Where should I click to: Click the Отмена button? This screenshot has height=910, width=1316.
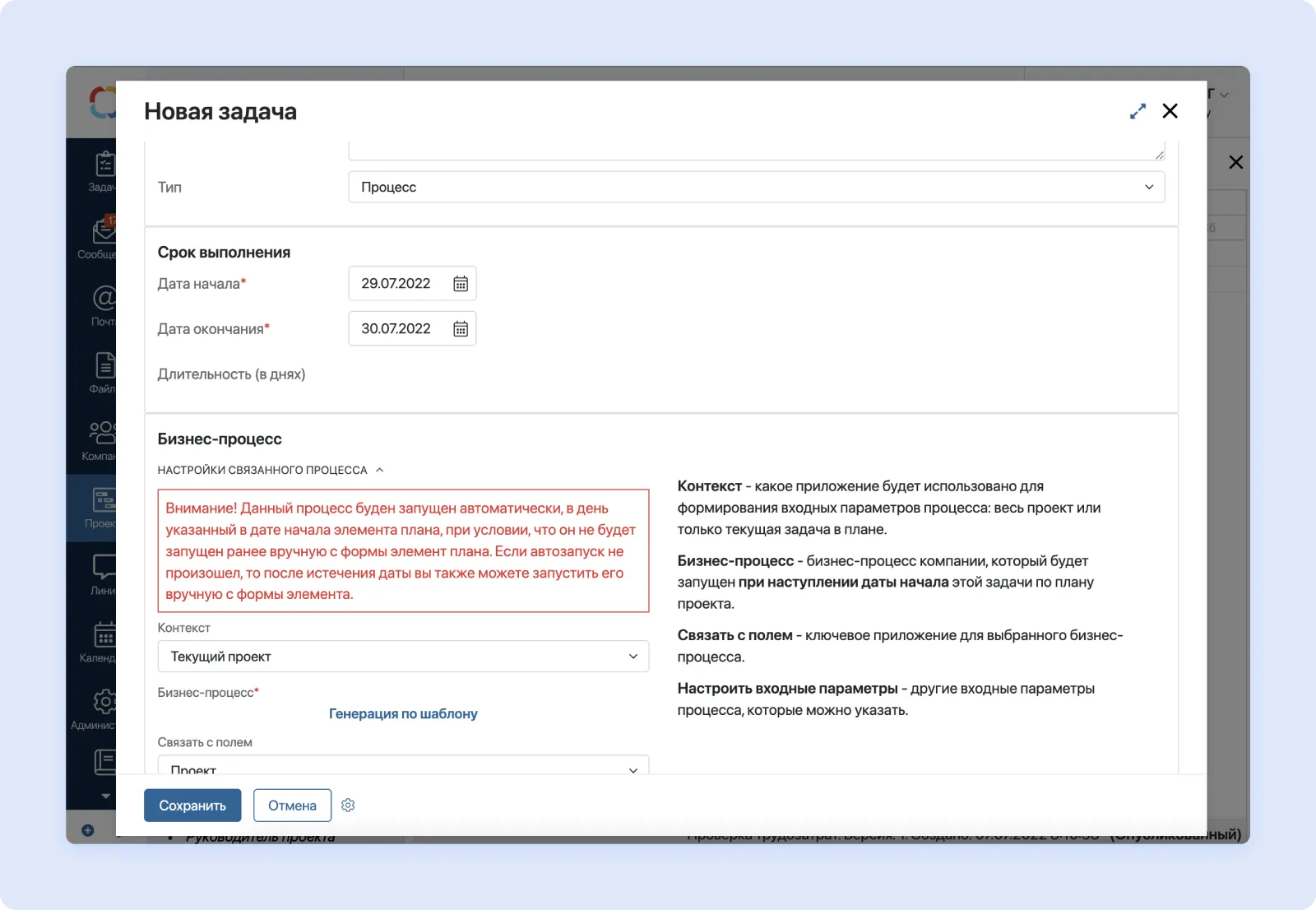[292, 806]
